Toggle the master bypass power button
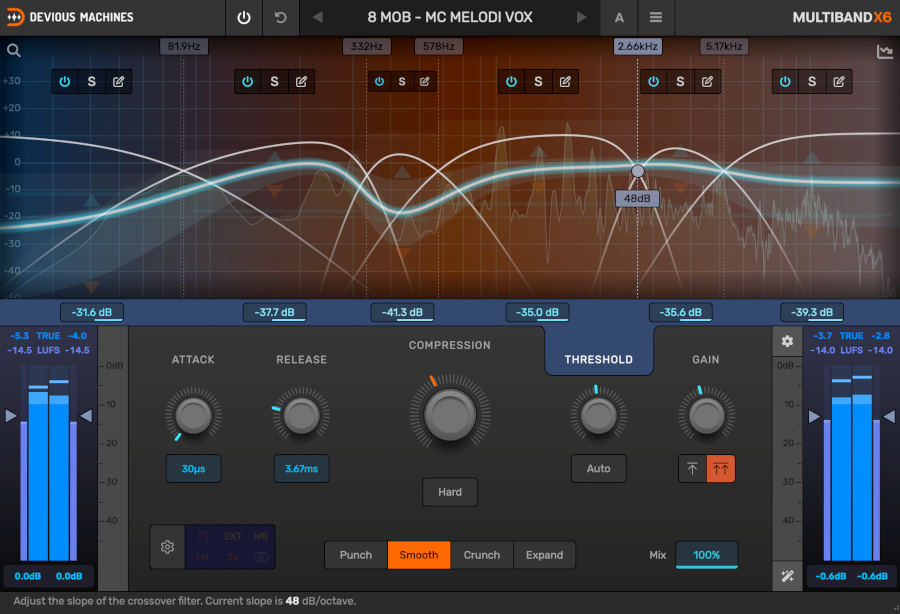This screenshot has height=614, width=900. (244, 17)
